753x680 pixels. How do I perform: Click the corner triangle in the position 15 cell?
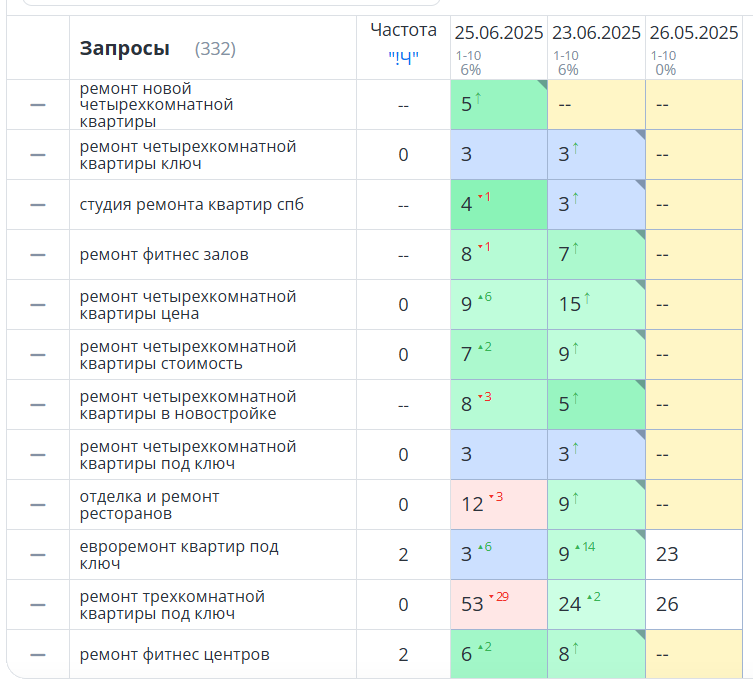[639, 285]
